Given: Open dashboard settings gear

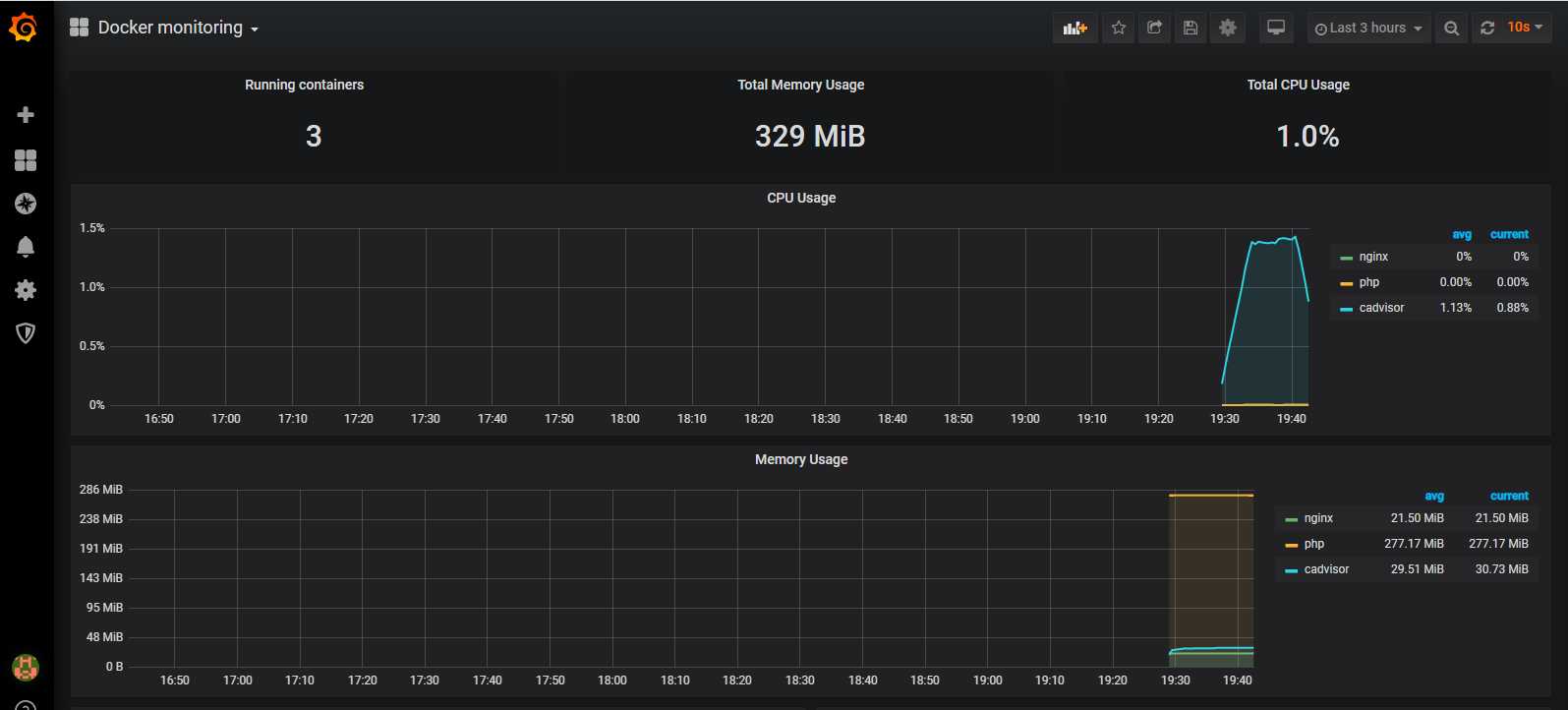Looking at the screenshot, I should click(x=1228, y=28).
